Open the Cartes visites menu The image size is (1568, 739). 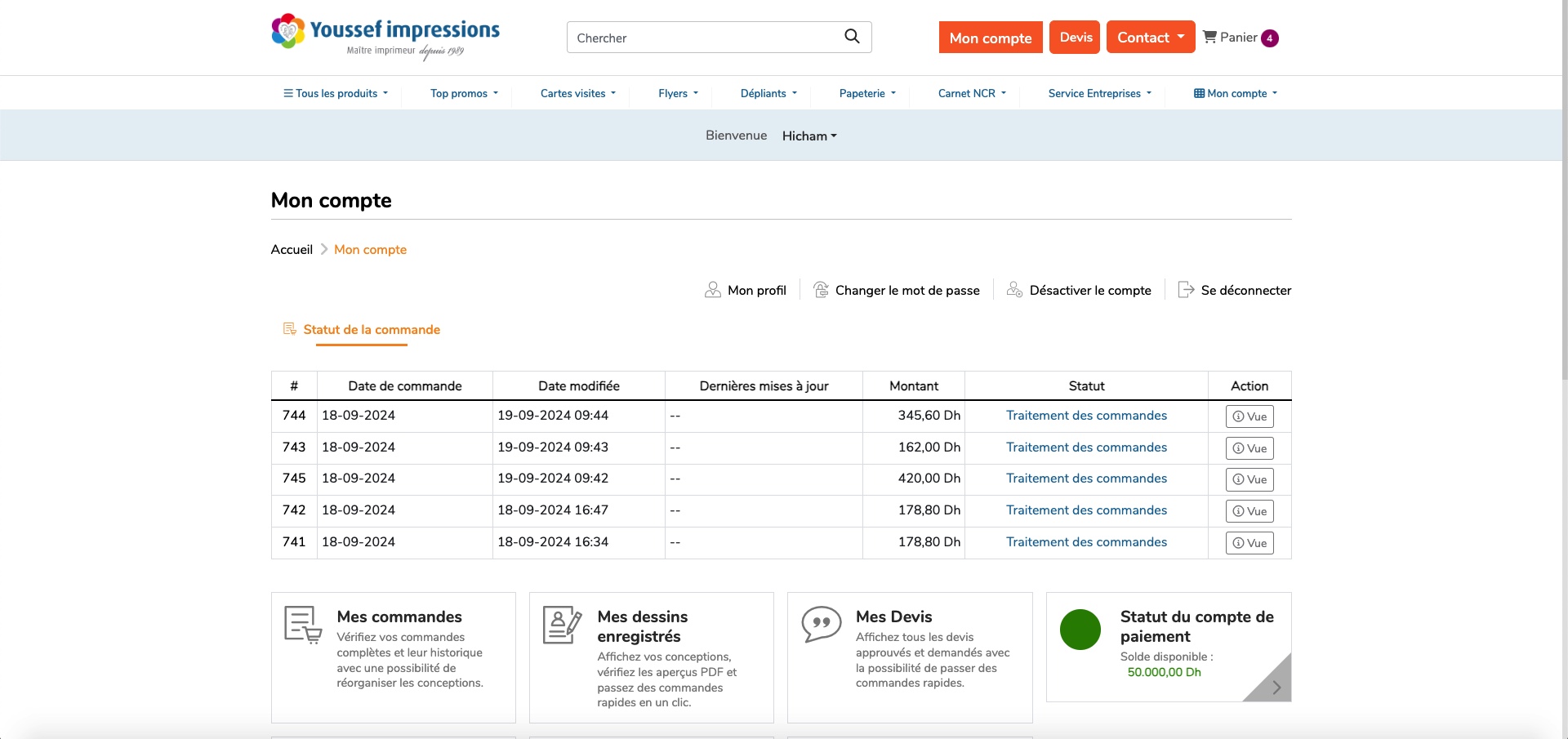[x=577, y=94]
